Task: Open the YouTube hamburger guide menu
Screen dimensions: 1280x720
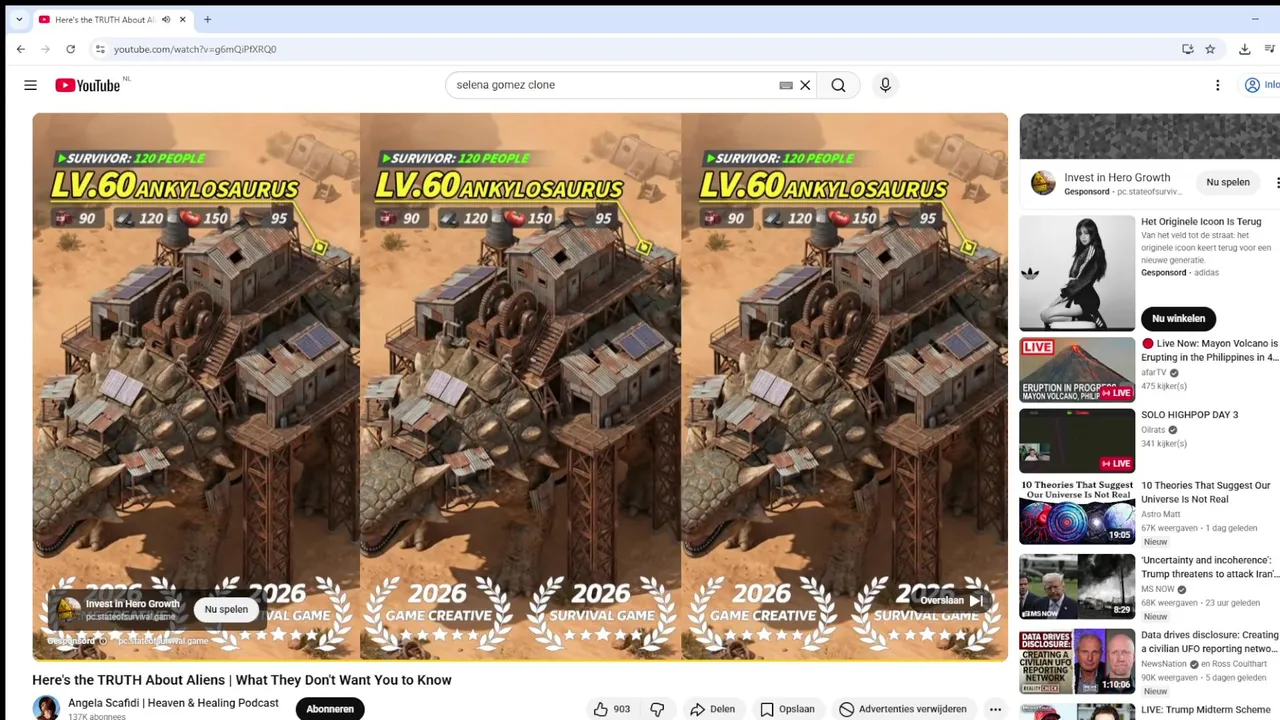Action: [x=30, y=85]
